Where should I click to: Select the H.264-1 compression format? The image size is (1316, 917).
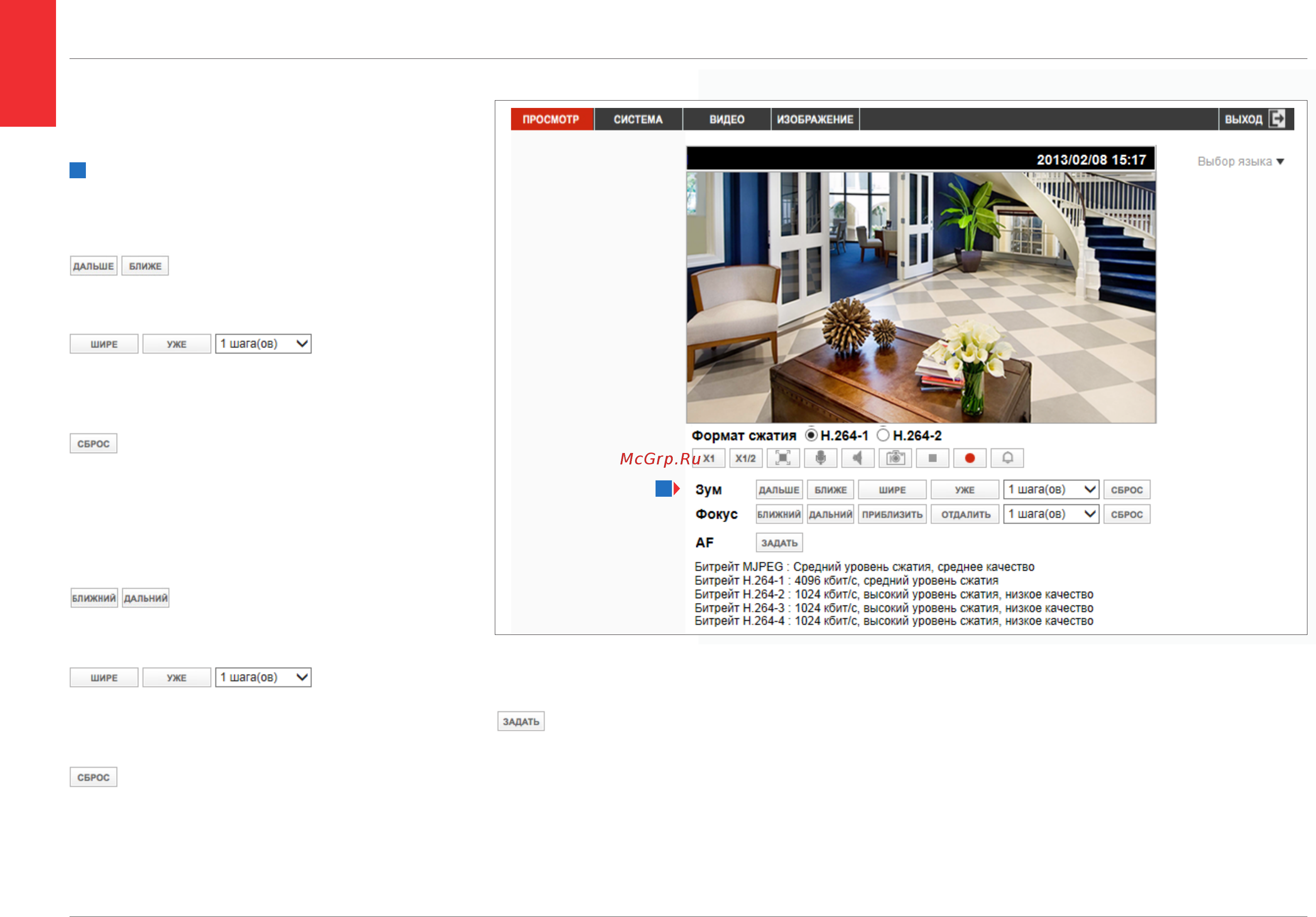811,435
